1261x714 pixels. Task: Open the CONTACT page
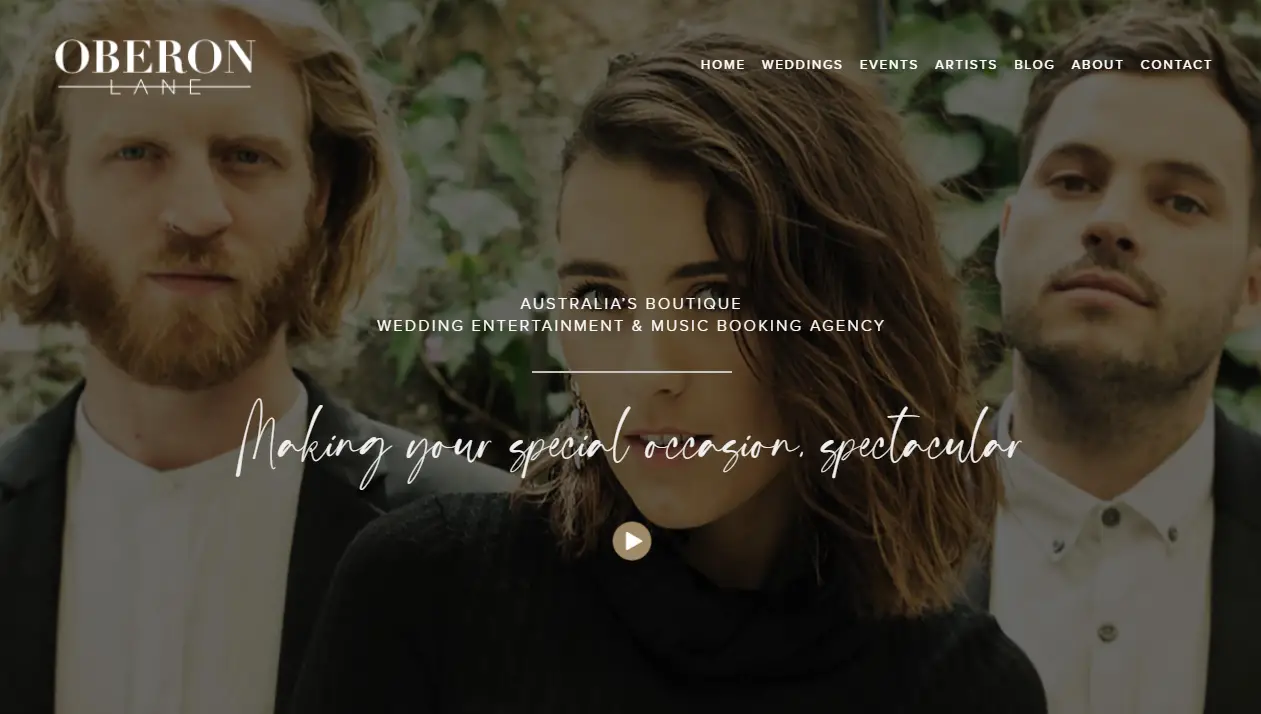[1176, 64]
